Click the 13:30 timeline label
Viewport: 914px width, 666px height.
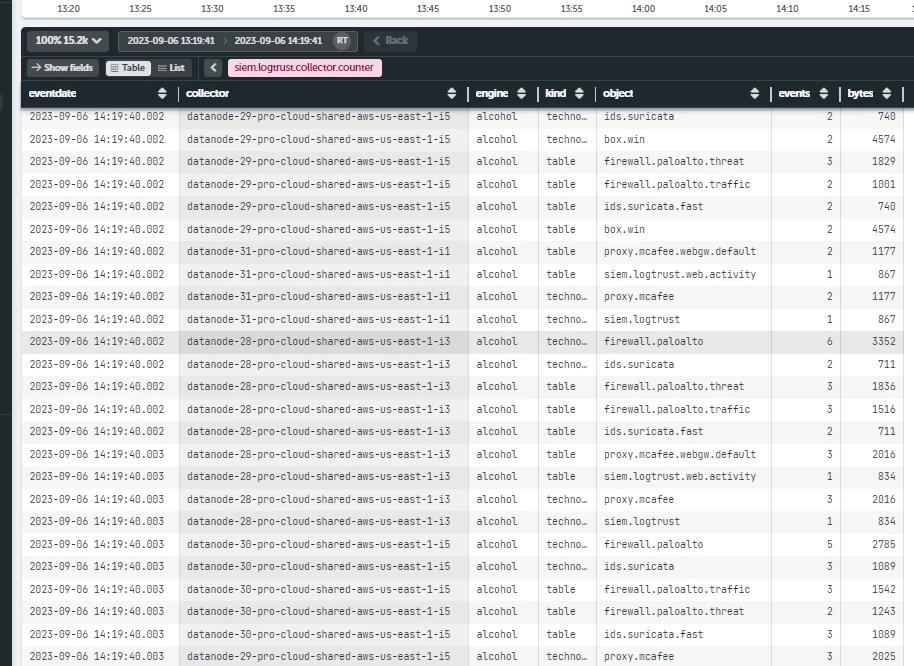pyautogui.click(x=212, y=9)
